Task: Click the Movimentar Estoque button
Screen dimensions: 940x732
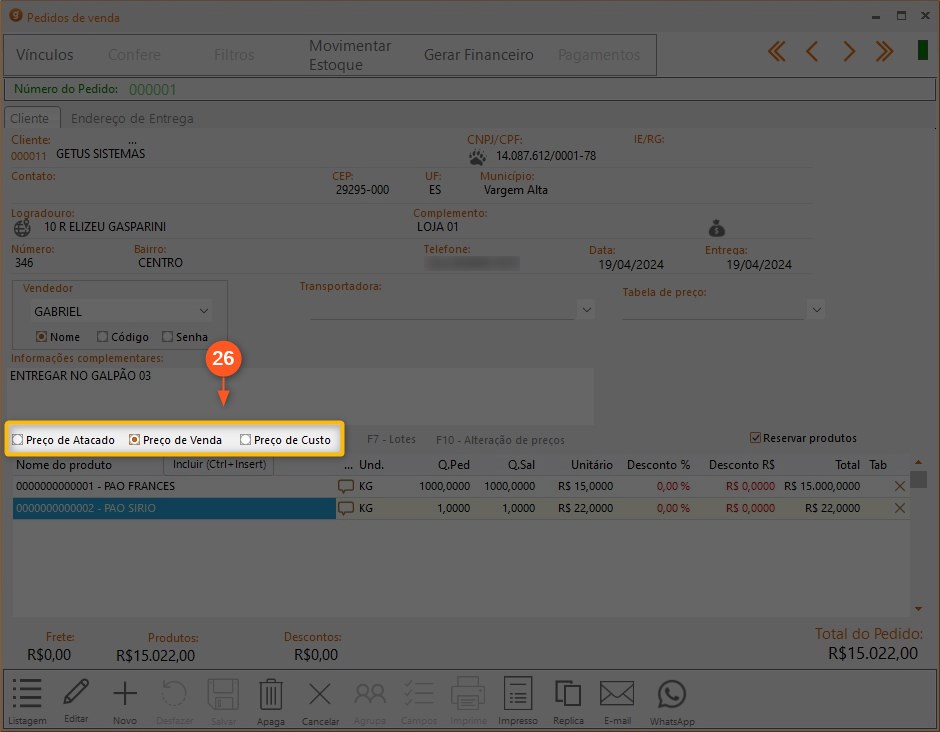Action: coord(350,55)
